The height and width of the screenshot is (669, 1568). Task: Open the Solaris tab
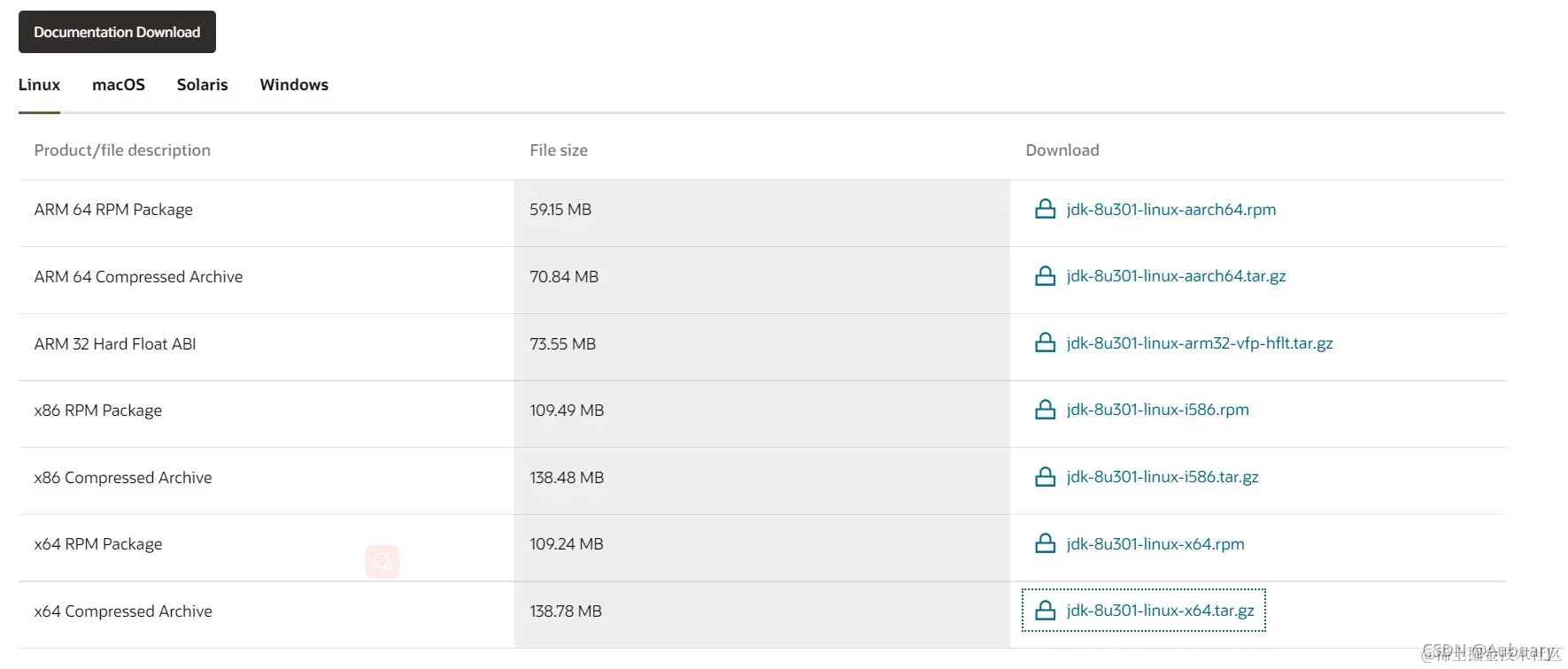tap(202, 85)
